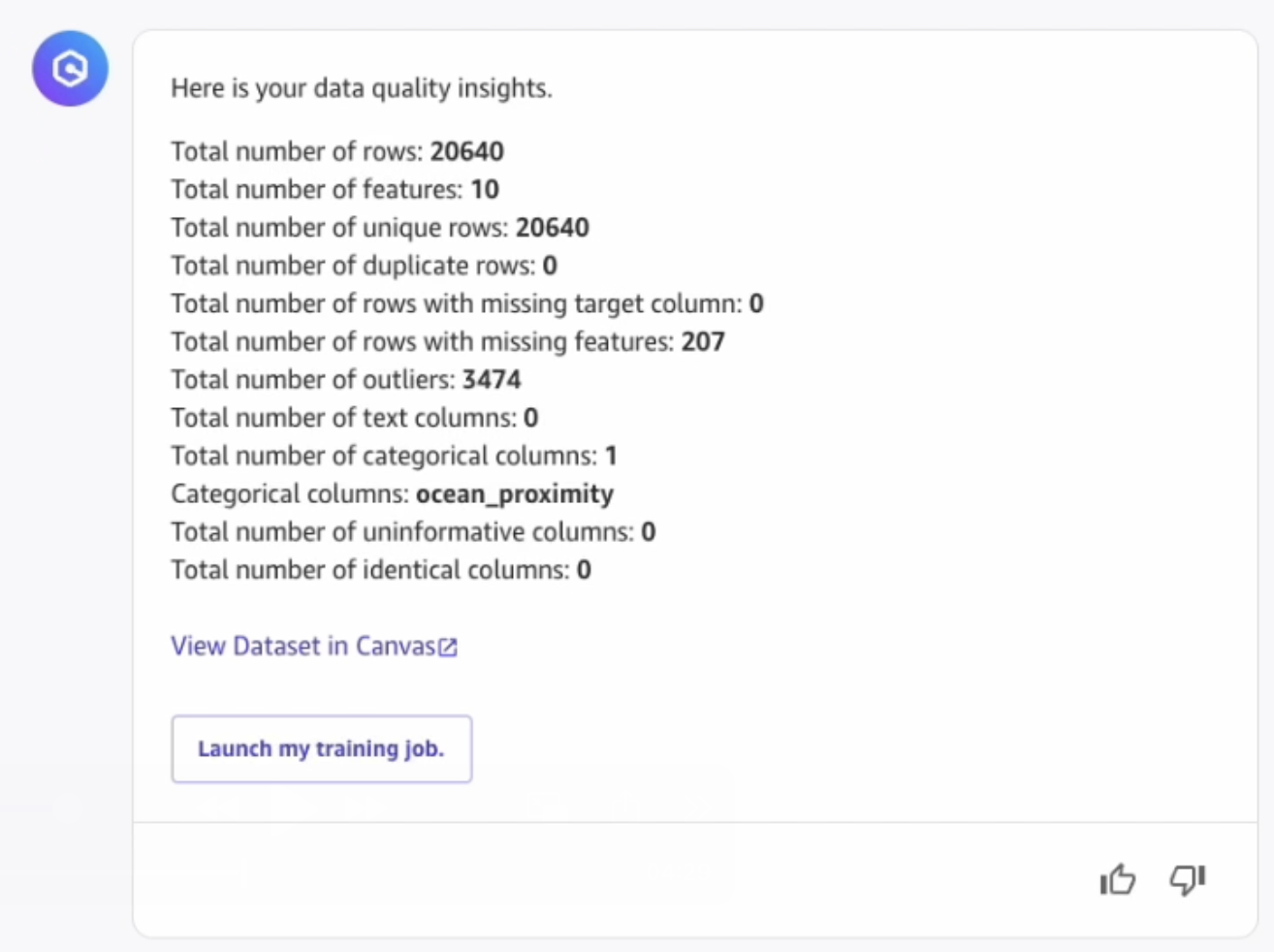This screenshot has width=1274, height=952.
Task: Click the uninformative columns line
Action: (413, 531)
